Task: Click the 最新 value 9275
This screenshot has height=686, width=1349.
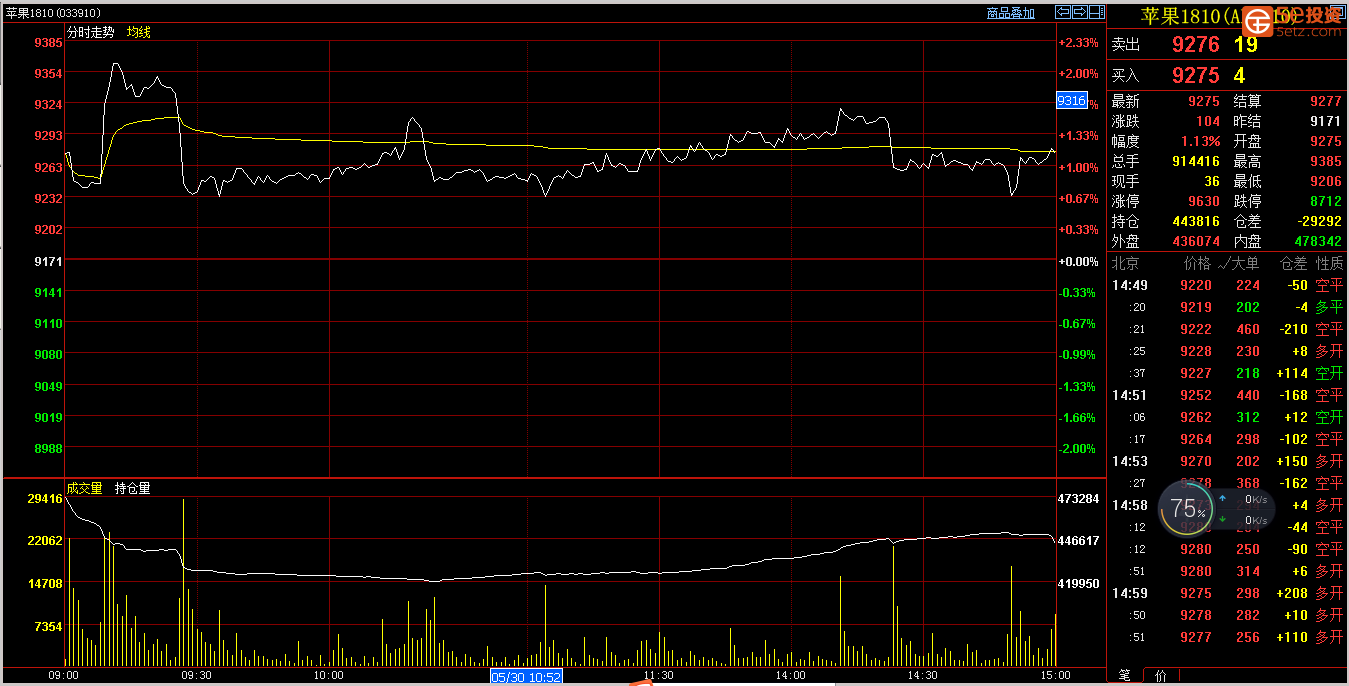Action: (1204, 101)
